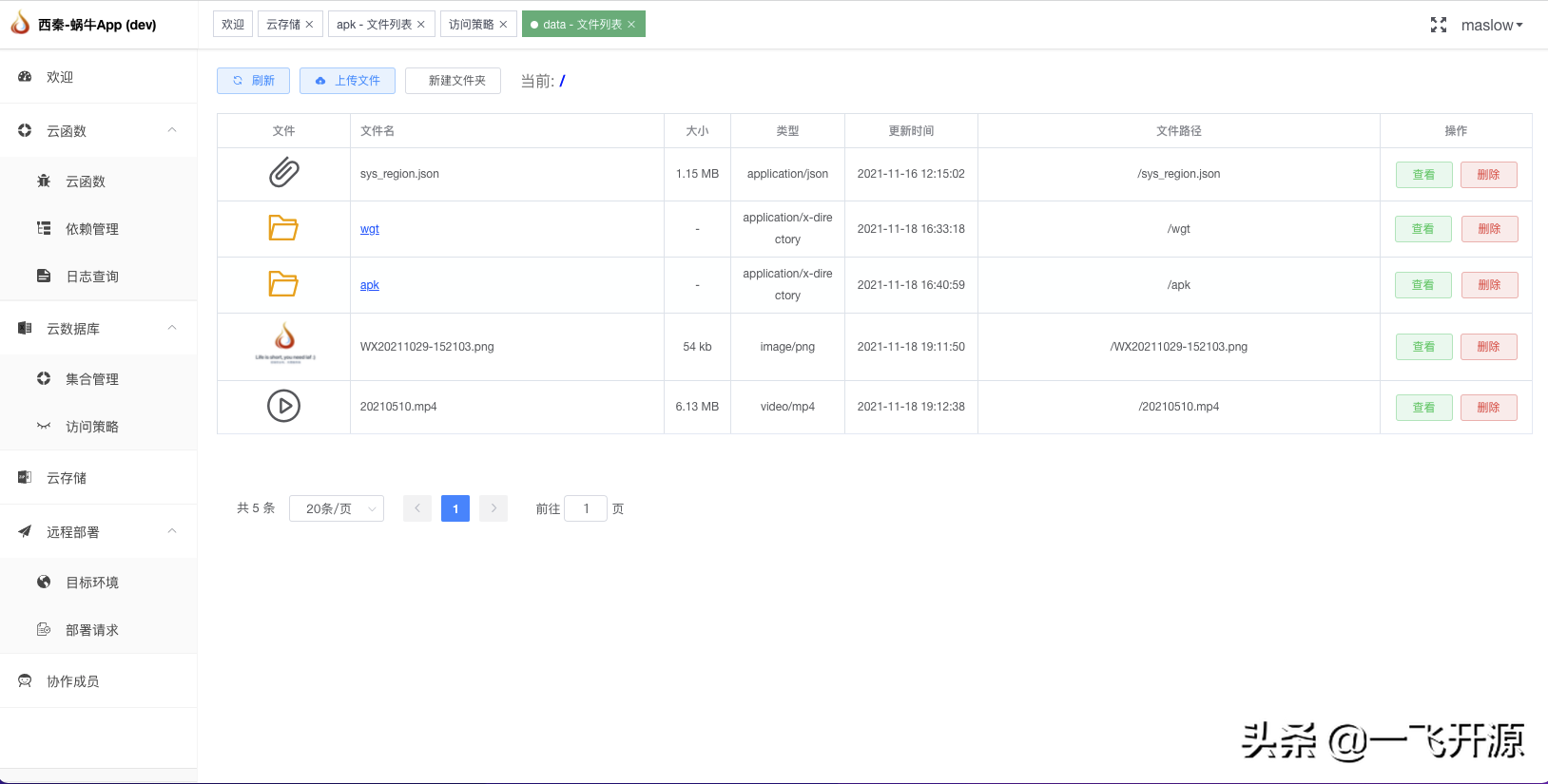
Task: Click the 前往 page number input
Action: click(586, 508)
